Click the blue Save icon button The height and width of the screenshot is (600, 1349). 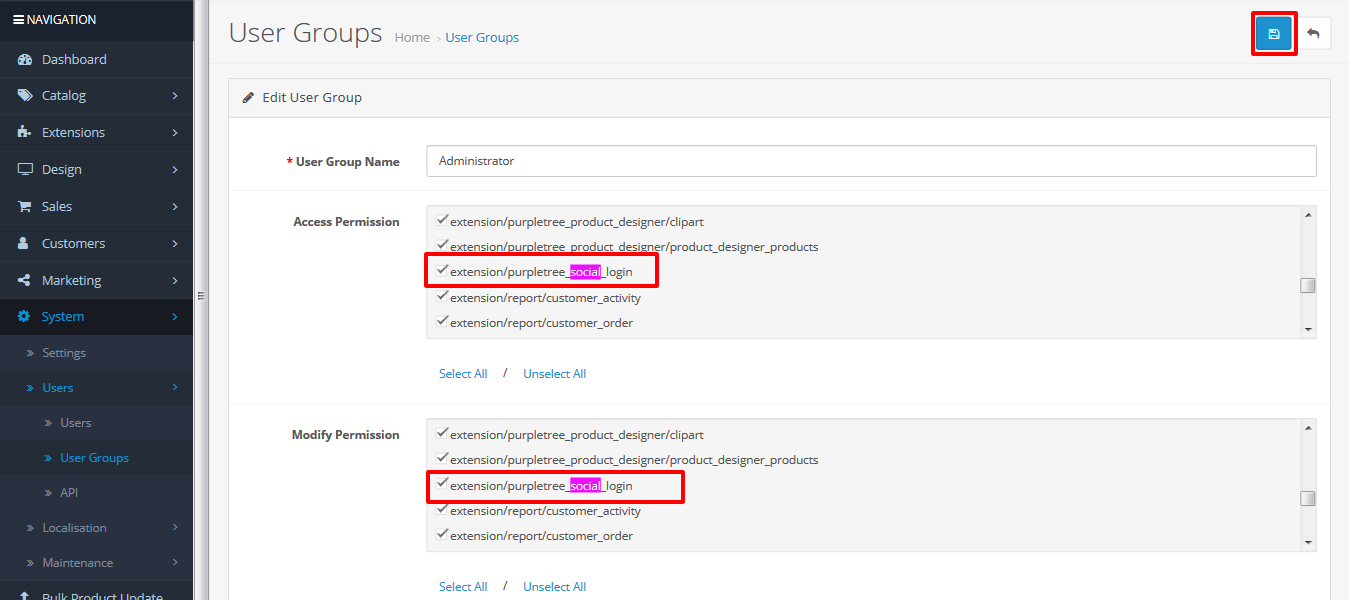pos(1274,34)
